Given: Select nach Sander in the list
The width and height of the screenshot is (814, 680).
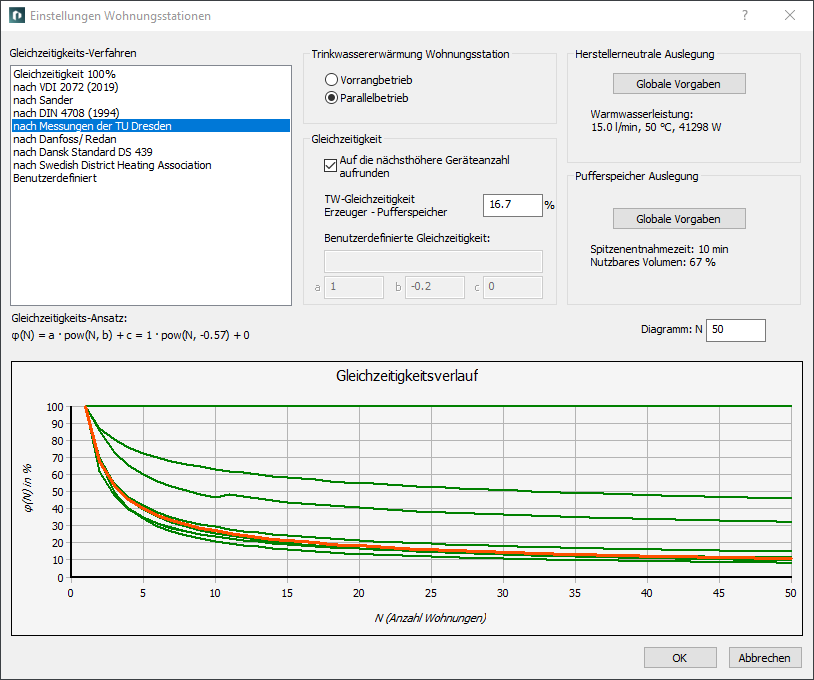Looking at the screenshot, I should click(151, 100).
